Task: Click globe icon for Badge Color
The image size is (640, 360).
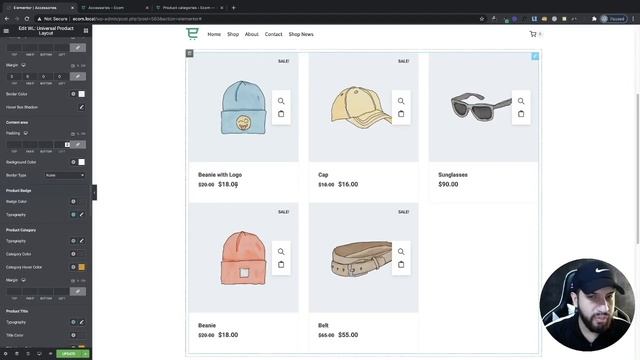Action: coord(73,201)
